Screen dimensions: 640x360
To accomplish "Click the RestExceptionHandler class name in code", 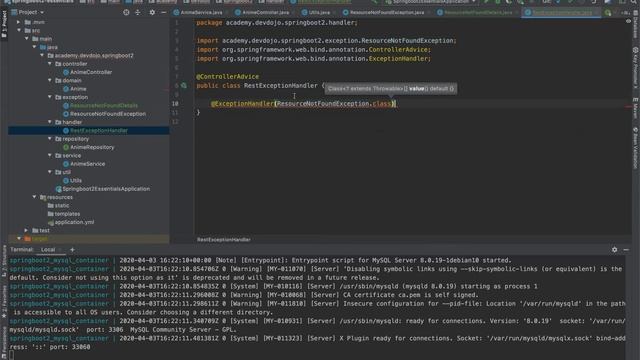I will (281, 86).
